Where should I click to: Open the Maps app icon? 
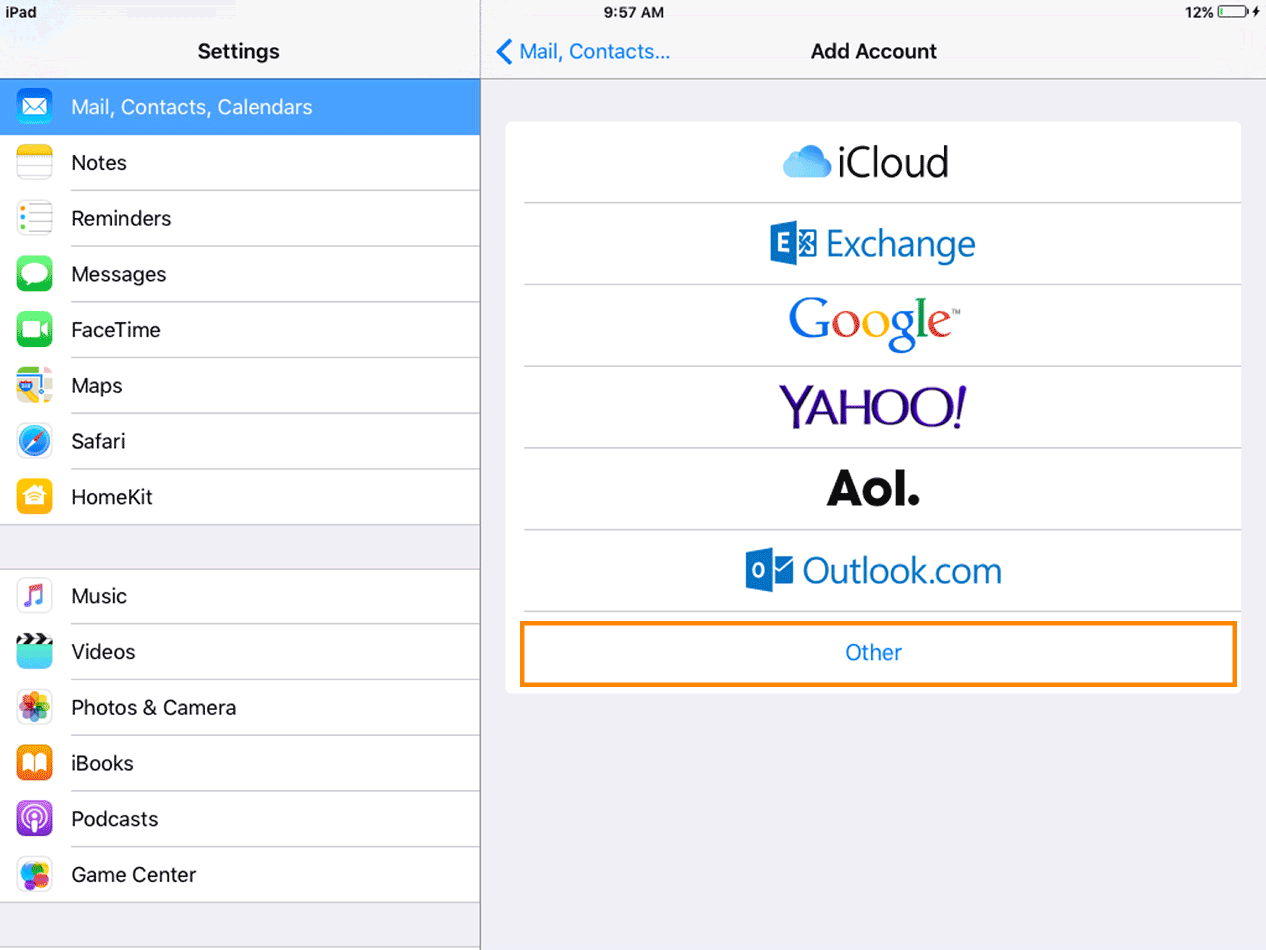[x=34, y=385]
